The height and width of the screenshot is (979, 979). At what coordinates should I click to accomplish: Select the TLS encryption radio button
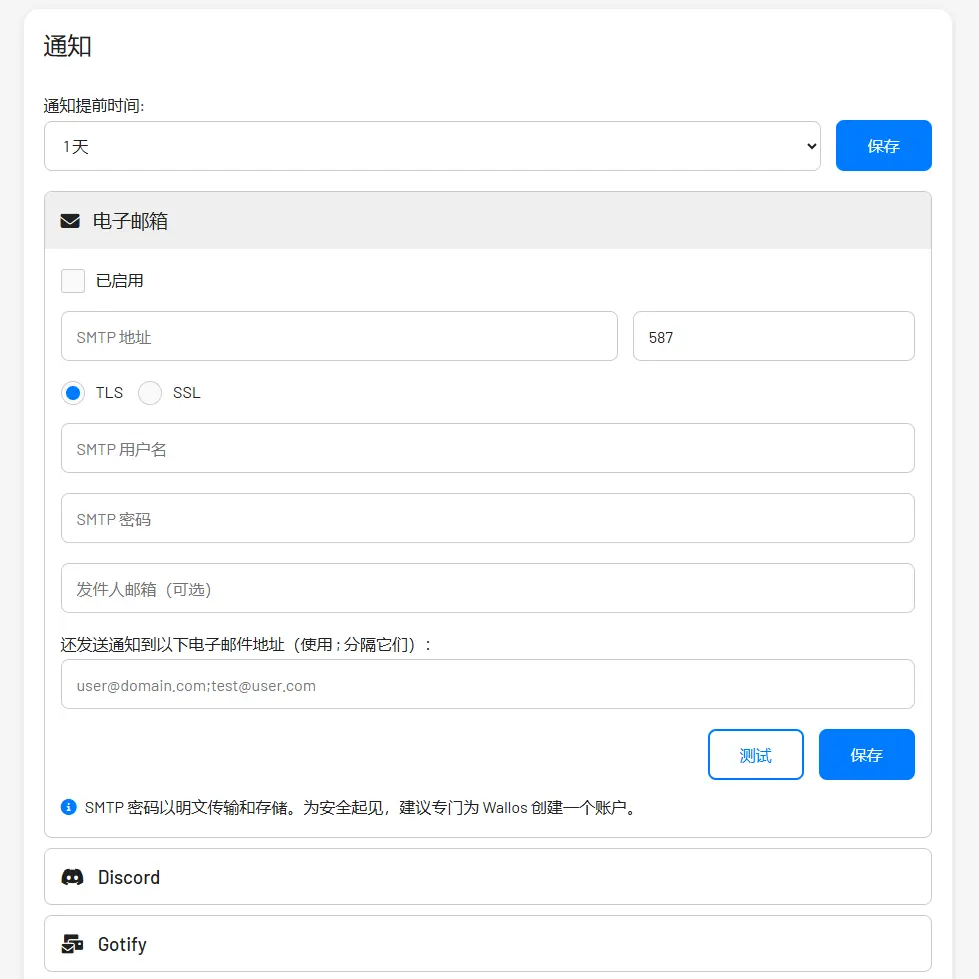point(72,393)
